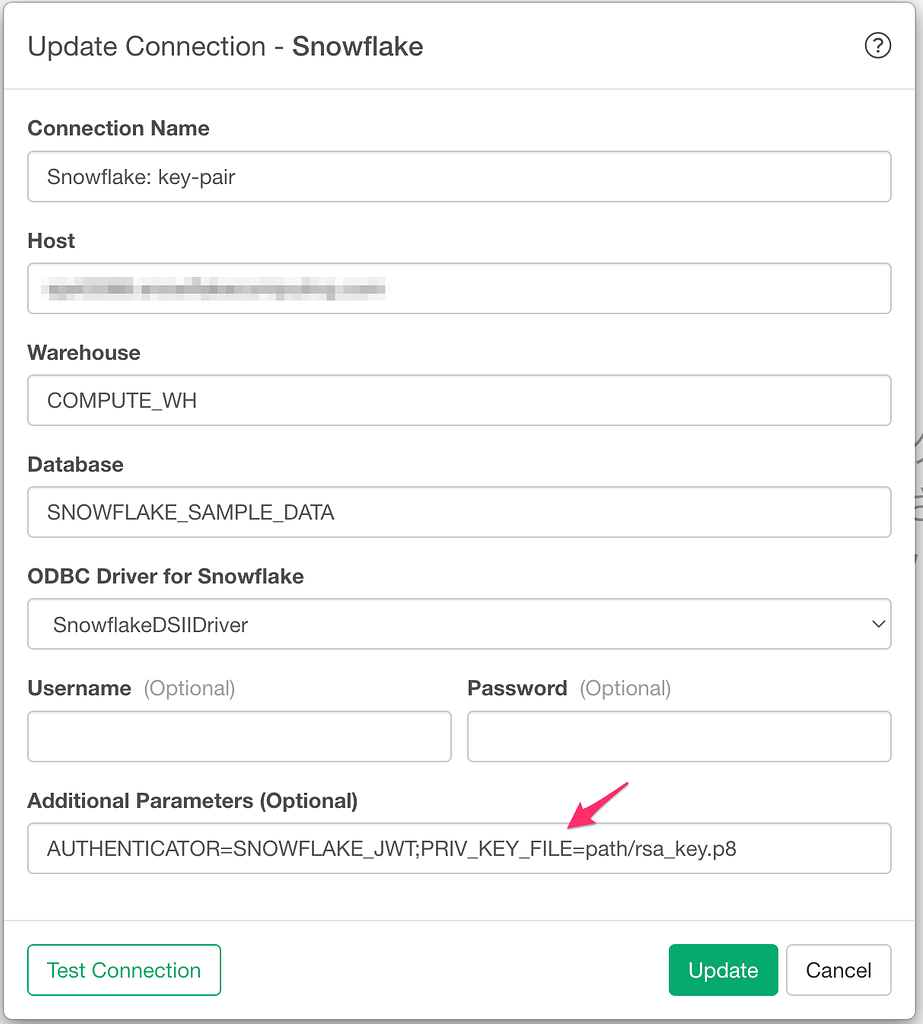
Task: Select the Database field with SNOWFLAKE_SAMPLE_DATA
Action: point(459,513)
